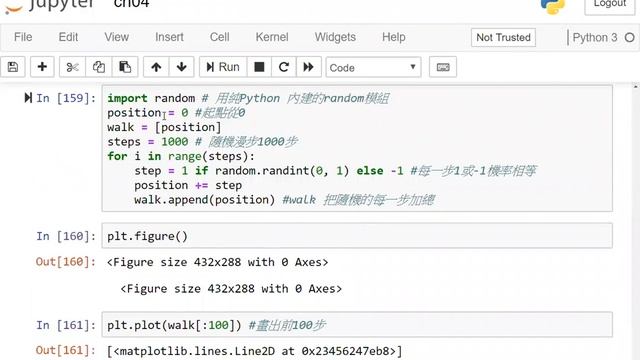
Task: Click the Out[161] prompt area
Action: [x=66, y=351]
